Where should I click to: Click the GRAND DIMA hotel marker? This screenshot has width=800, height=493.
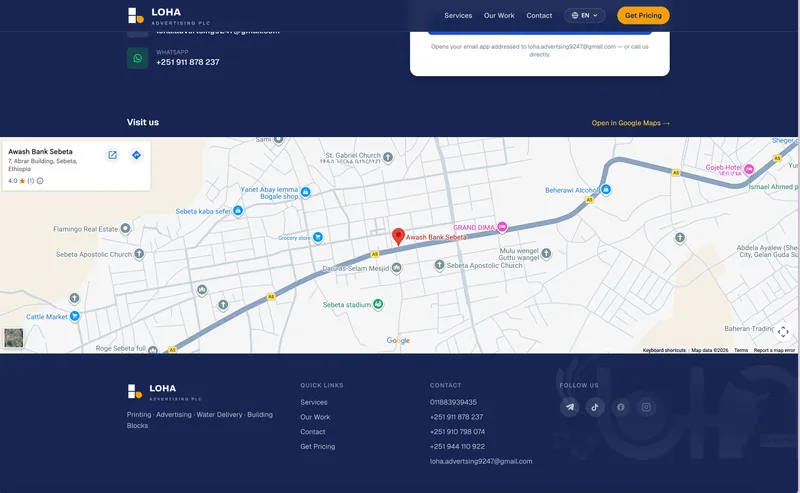tap(502, 227)
